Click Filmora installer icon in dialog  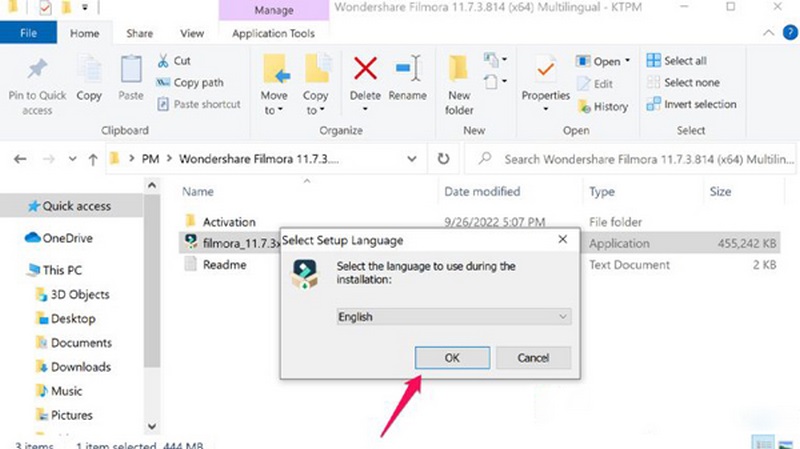pos(305,274)
